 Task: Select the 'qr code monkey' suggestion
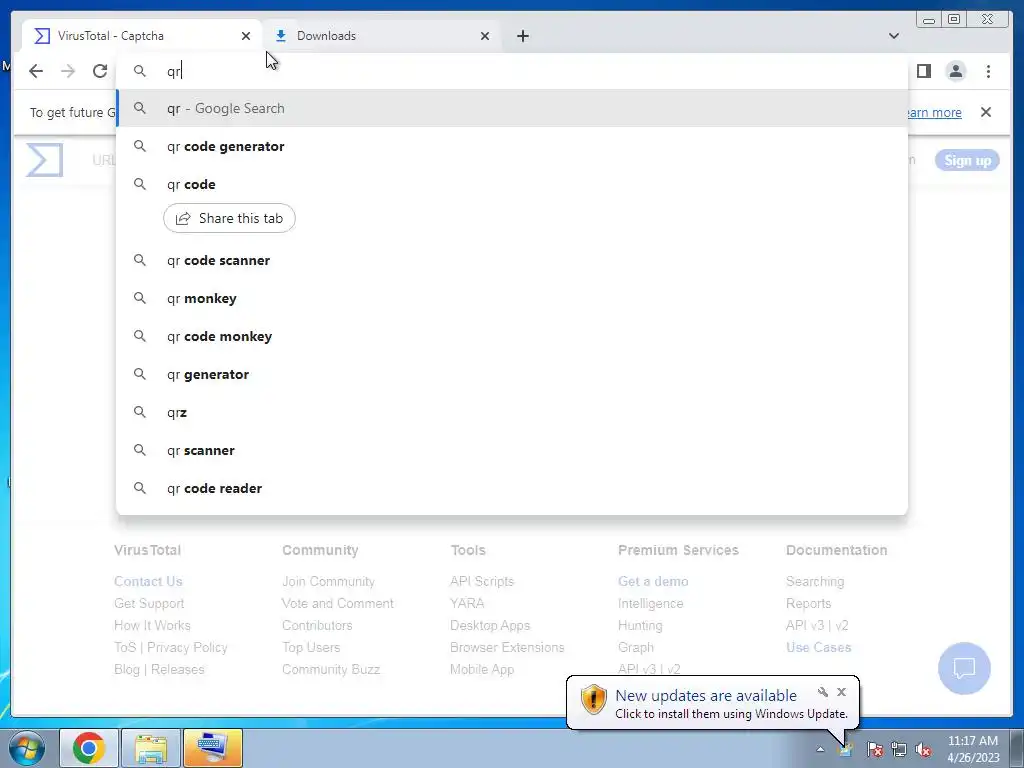(512, 336)
